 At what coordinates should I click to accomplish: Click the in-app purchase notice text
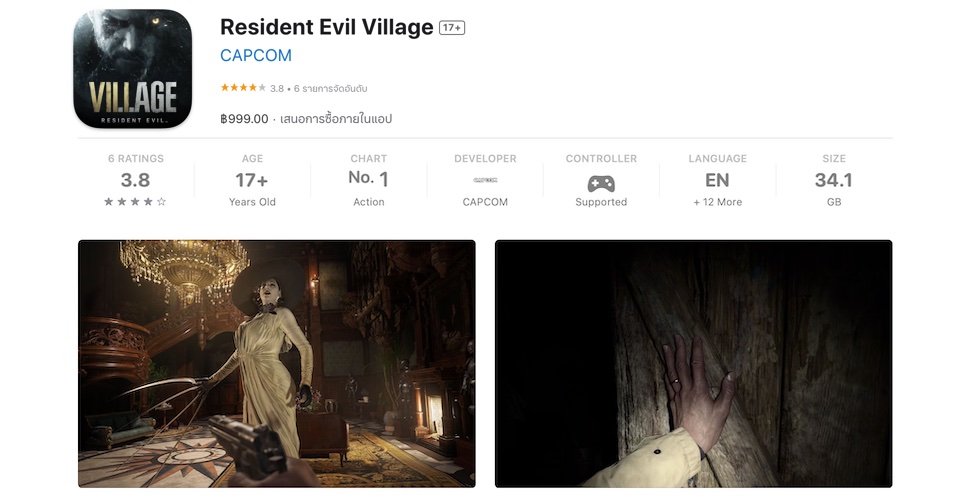336,119
